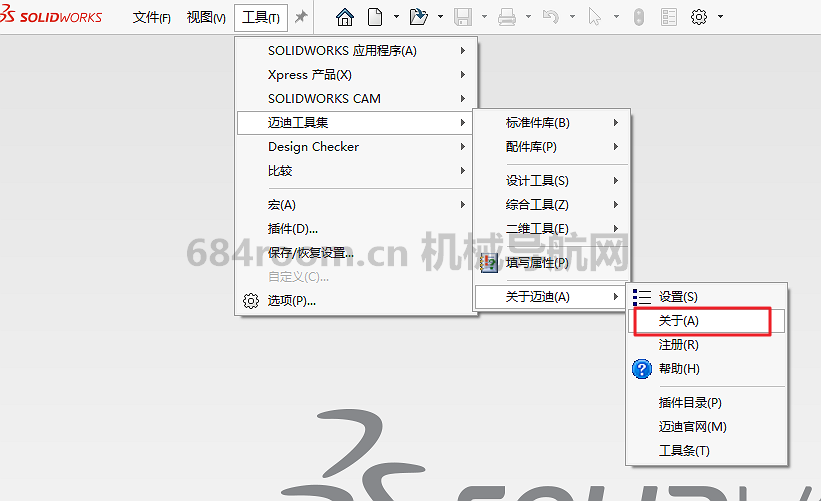Select 关于(A) in the submenu
821x501 pixels.
[679, 321]
